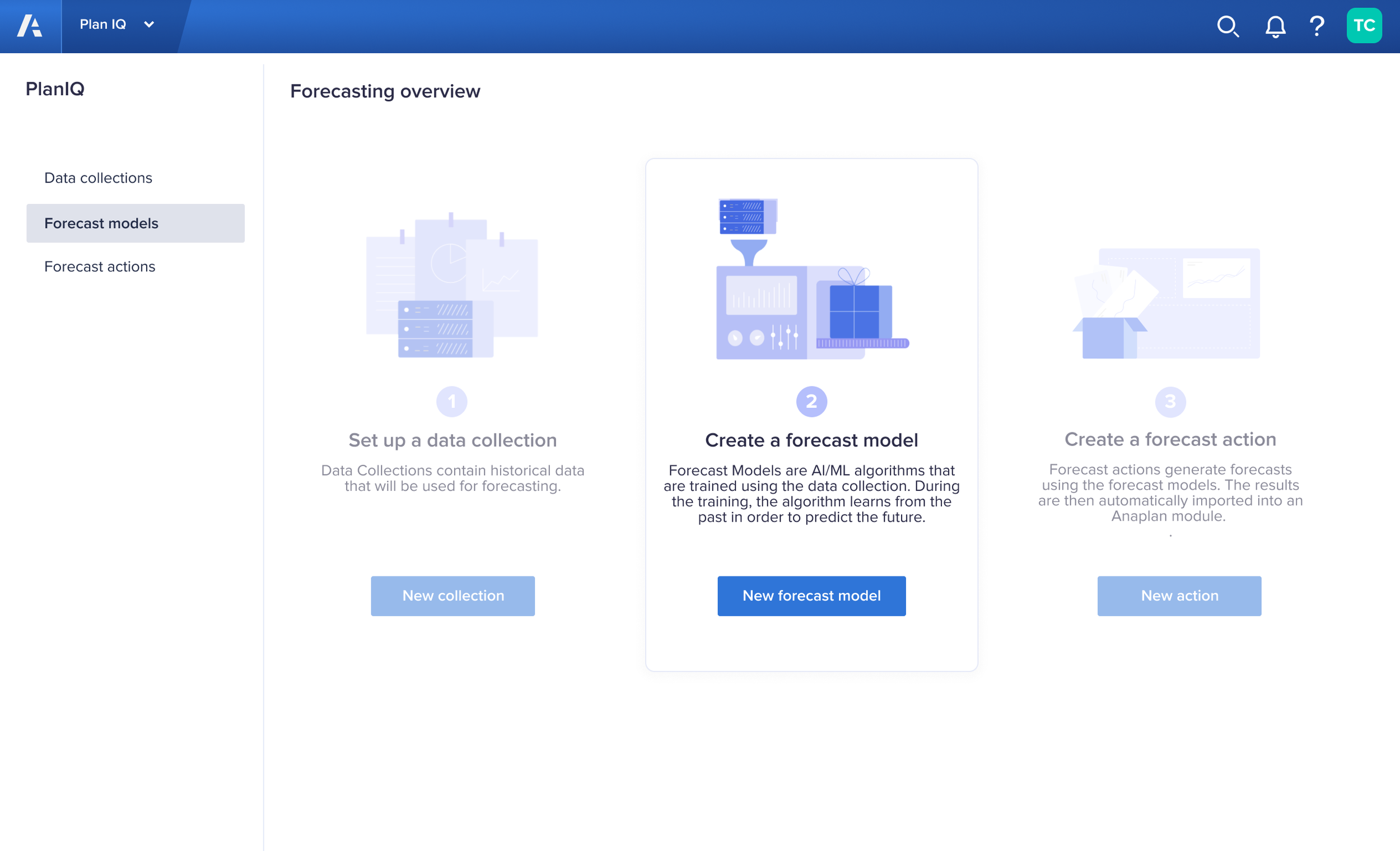Open the help question mark icon
Screen dimensions: 1400x851
point(1317,26)
